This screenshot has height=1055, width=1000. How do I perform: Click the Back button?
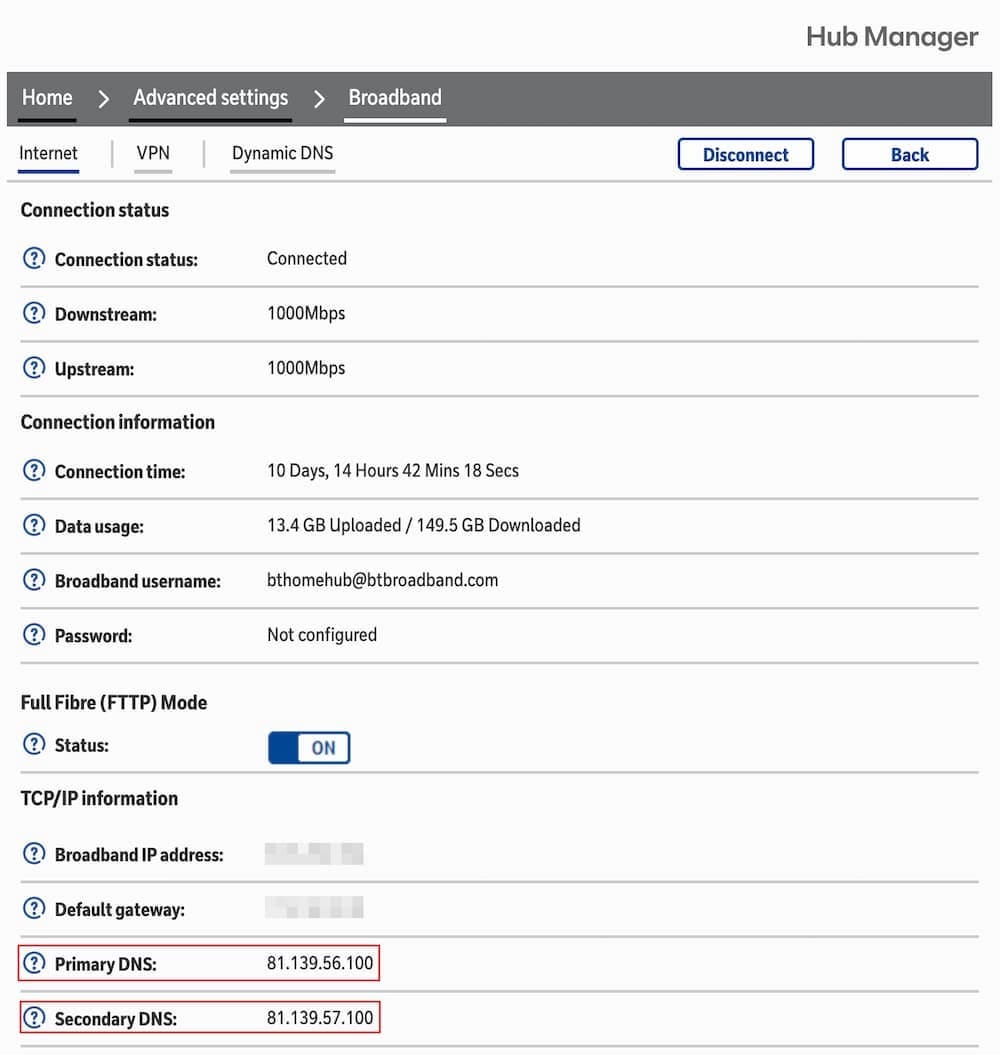[x=909, y=155]
